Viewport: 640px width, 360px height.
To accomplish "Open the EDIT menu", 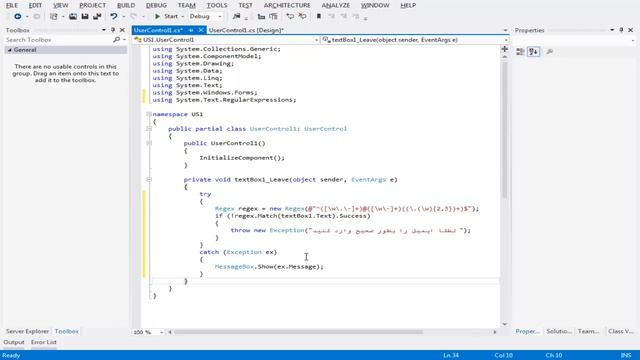I will pyautogui.click(x=35, y=5).
